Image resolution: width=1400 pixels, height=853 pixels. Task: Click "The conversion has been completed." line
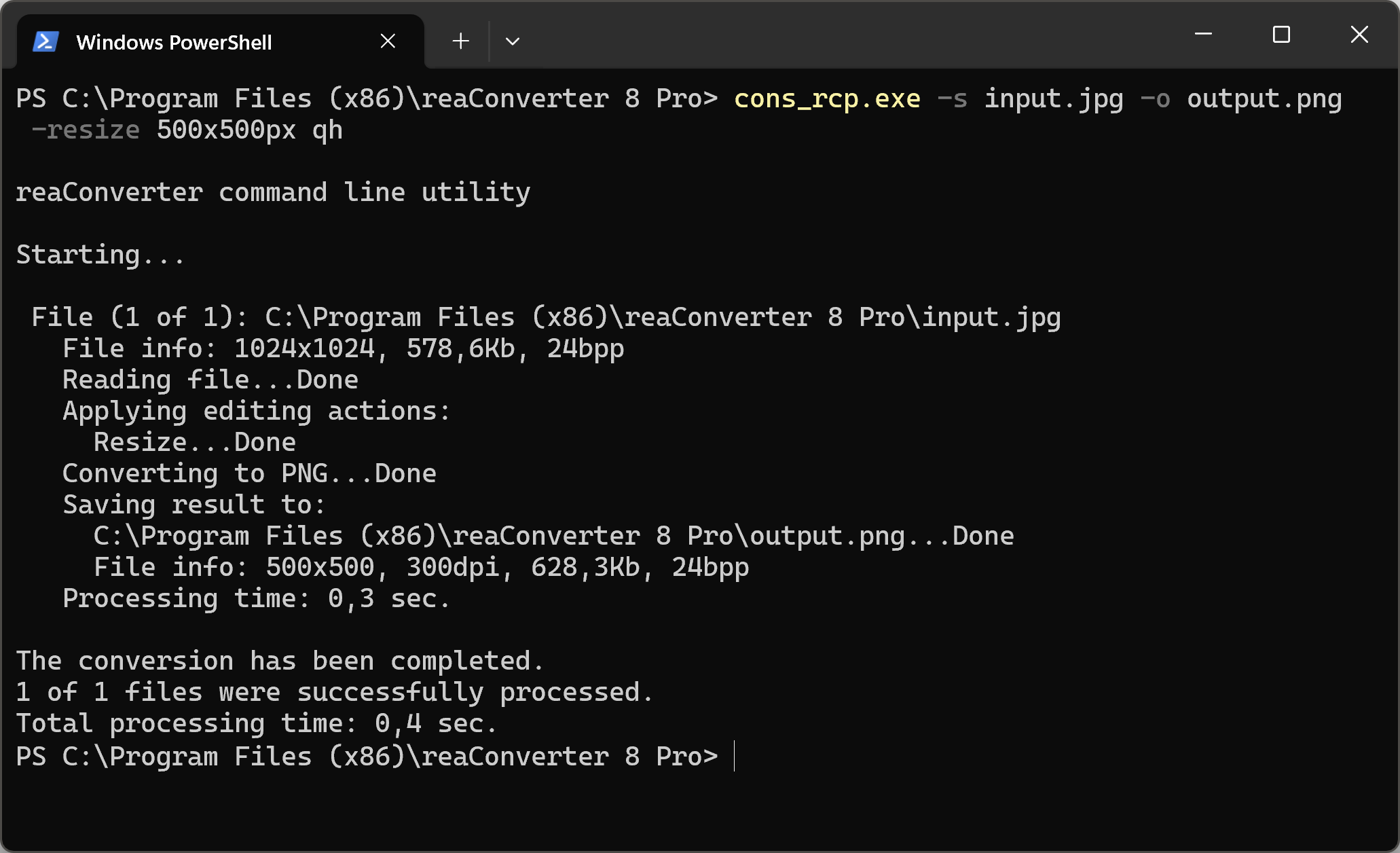(280, 661)
